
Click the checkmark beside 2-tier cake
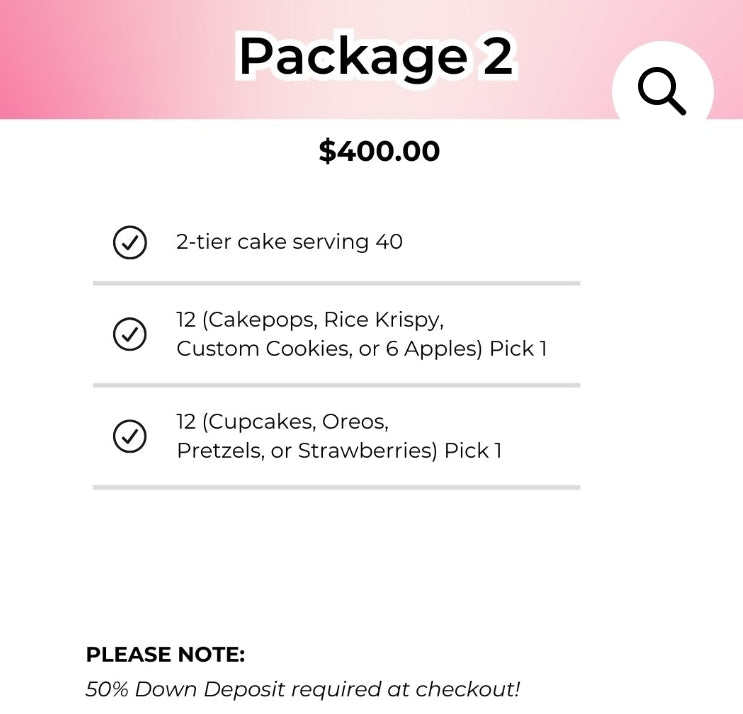[x=130, y=242]
